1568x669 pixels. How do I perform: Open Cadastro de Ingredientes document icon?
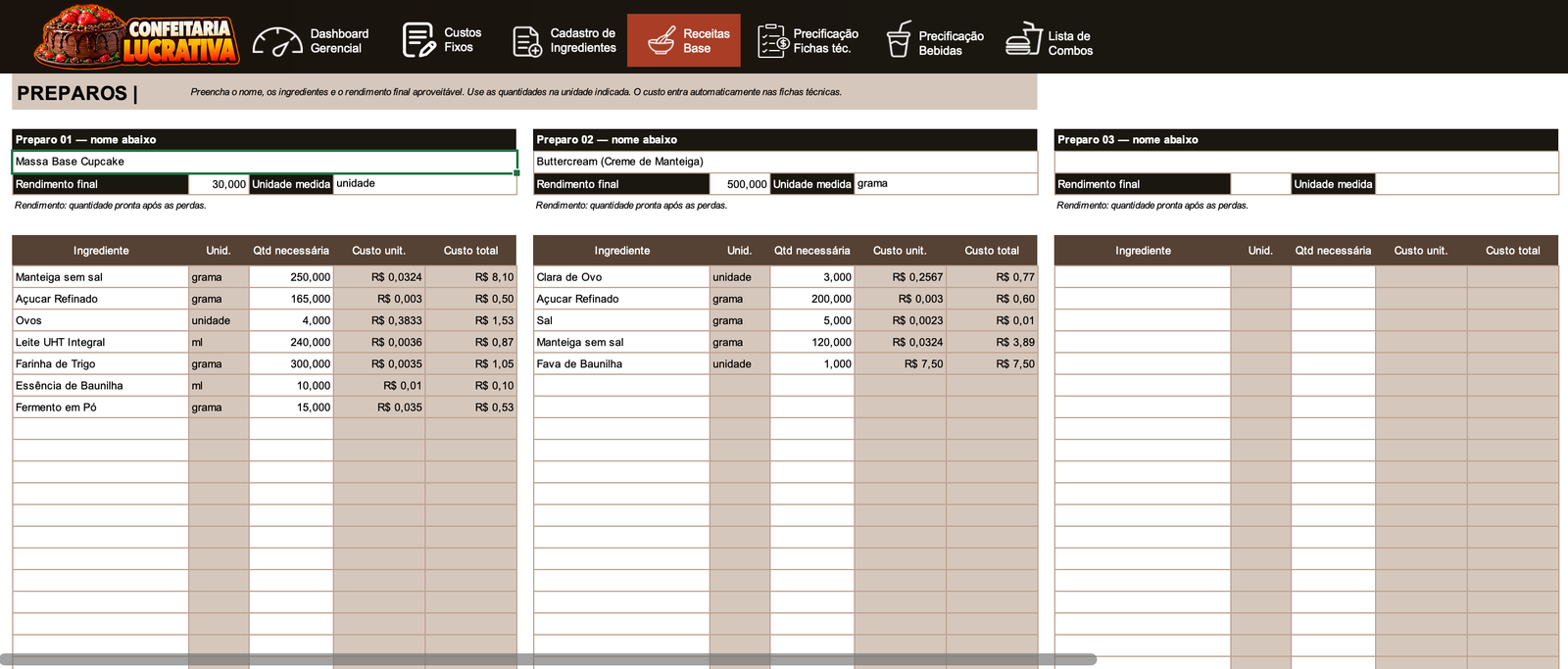pos(527,42)
